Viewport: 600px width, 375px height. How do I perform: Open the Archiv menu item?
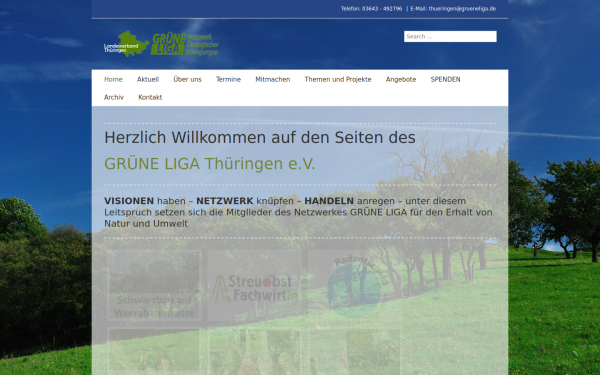(x=114, y=97)
